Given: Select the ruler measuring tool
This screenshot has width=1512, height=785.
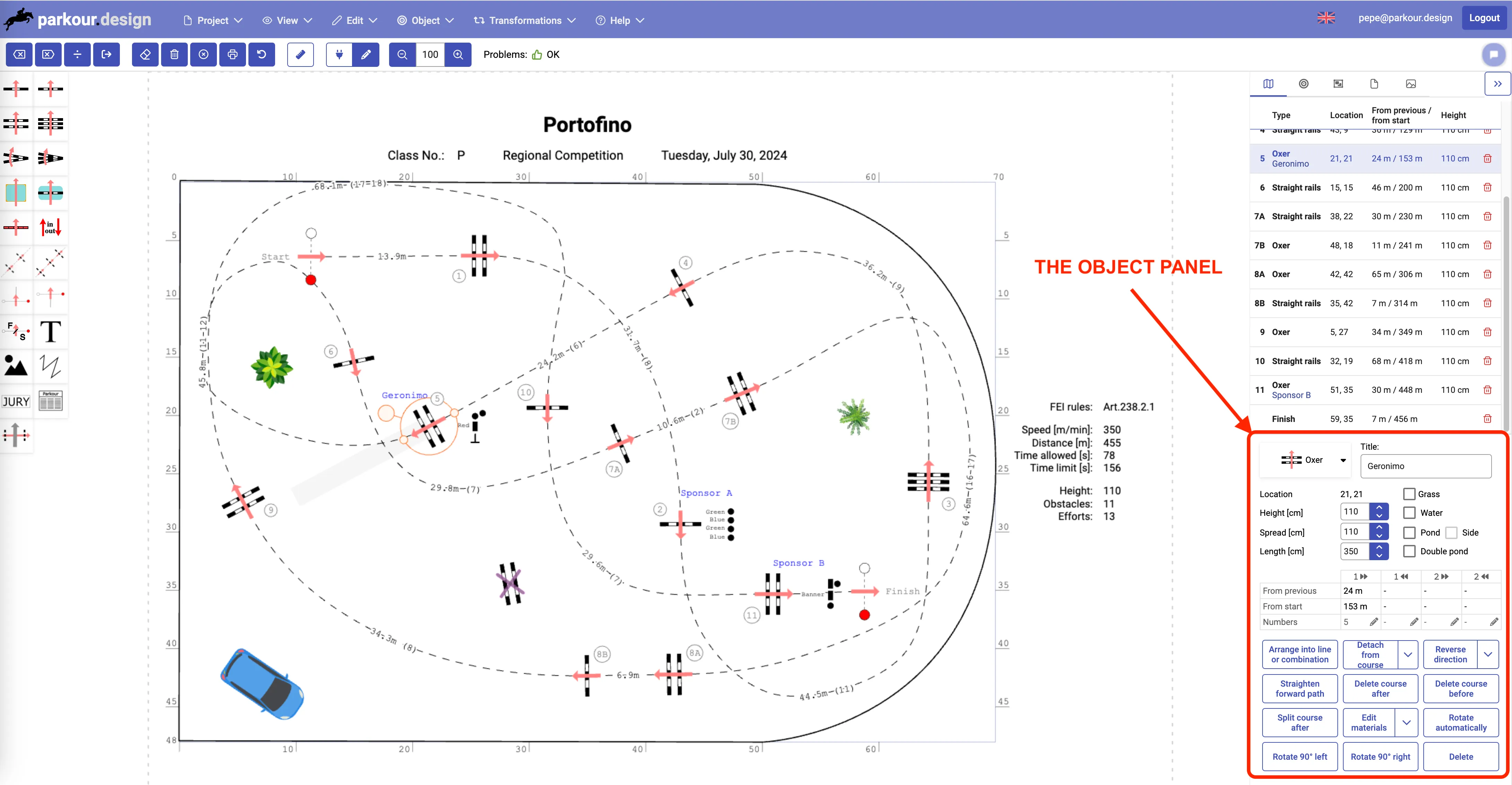Looking at the screenshot, I should [300, 55].
